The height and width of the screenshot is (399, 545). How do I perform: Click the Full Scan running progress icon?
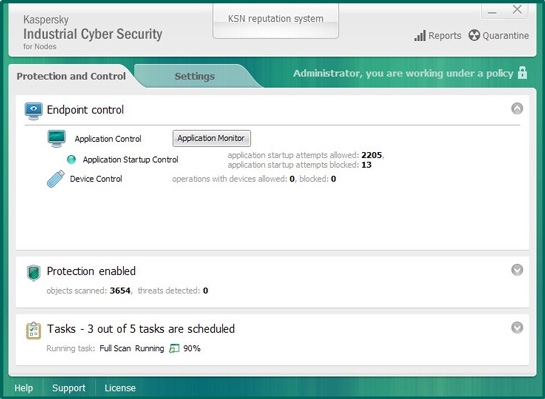[x=174, y=348]
